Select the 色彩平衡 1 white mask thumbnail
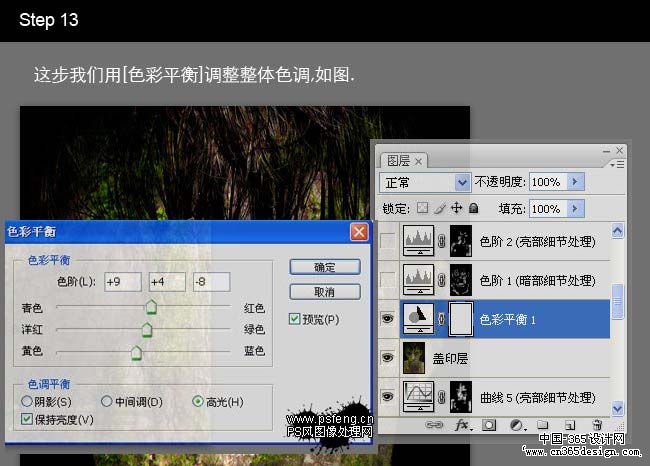 pos(461,319)
